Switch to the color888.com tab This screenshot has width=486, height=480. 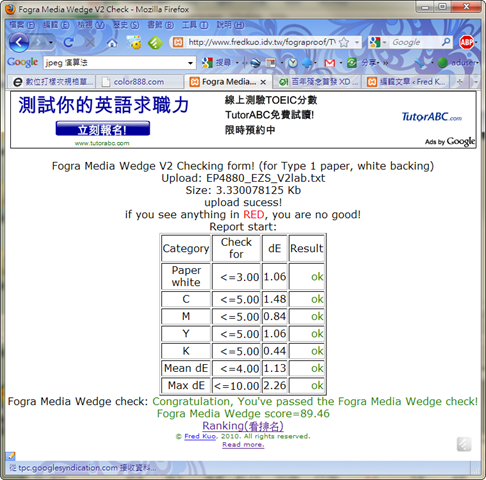click(140, 82)
